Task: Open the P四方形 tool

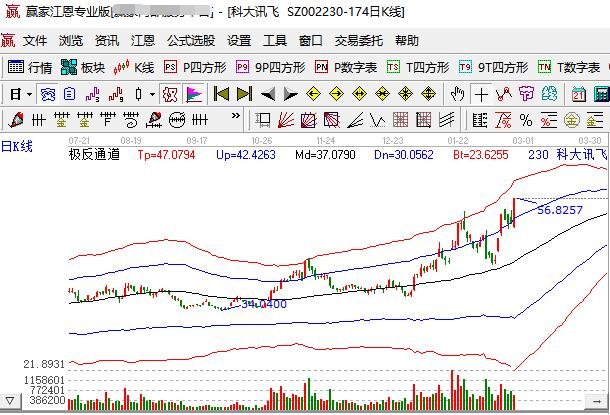Action: [195, 67]
